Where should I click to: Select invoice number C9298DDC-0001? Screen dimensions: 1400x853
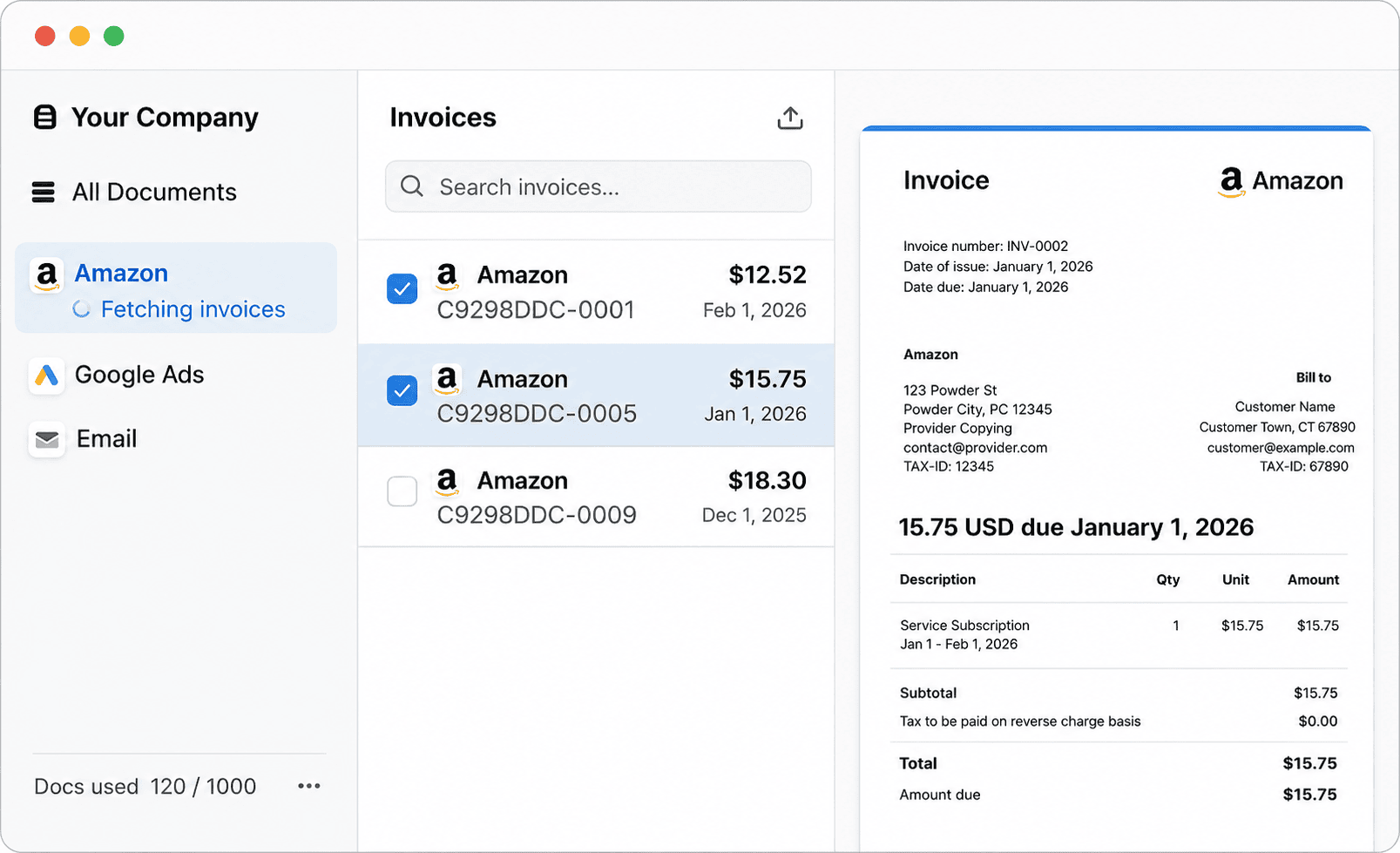[x=536, y=310]
